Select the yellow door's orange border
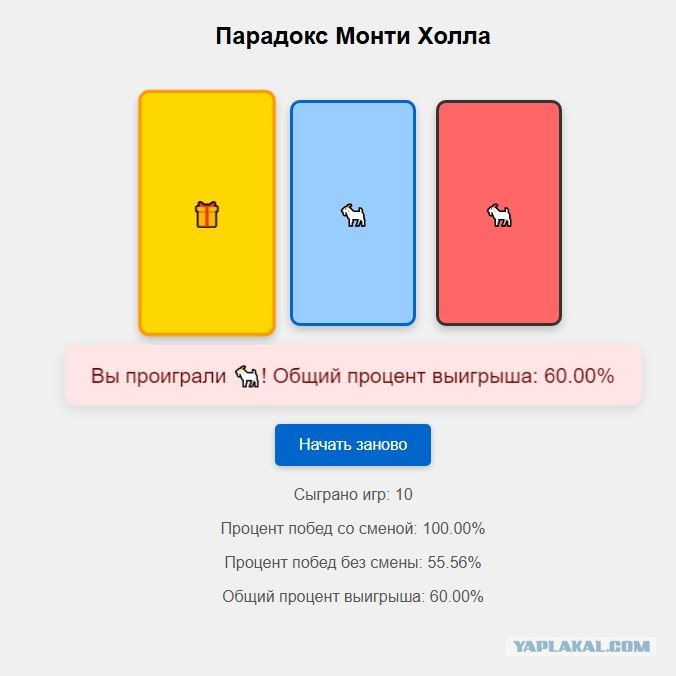The image size is (676, 676). click(x=140, y=213)
